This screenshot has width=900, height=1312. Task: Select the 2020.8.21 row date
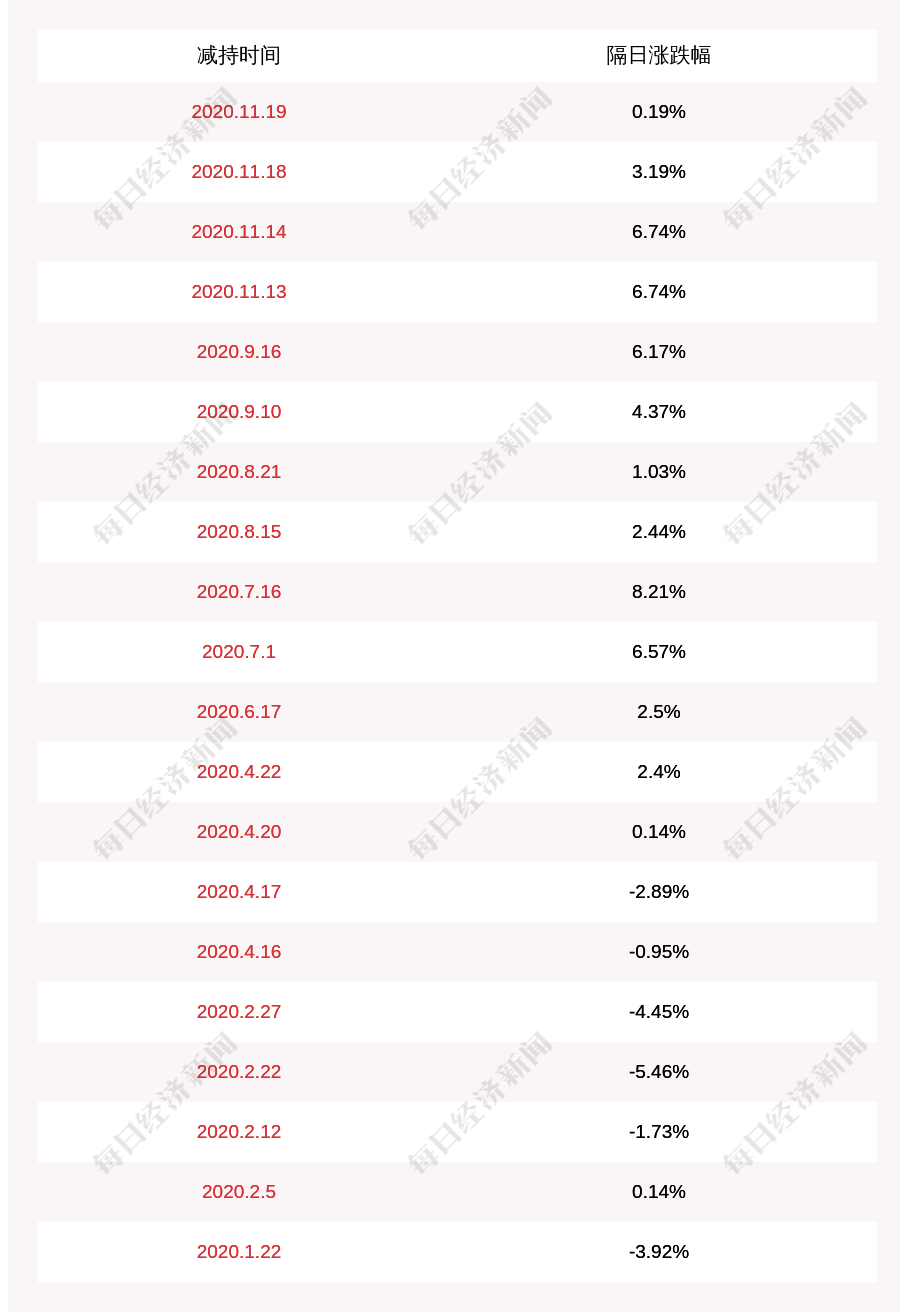[238, 471]
